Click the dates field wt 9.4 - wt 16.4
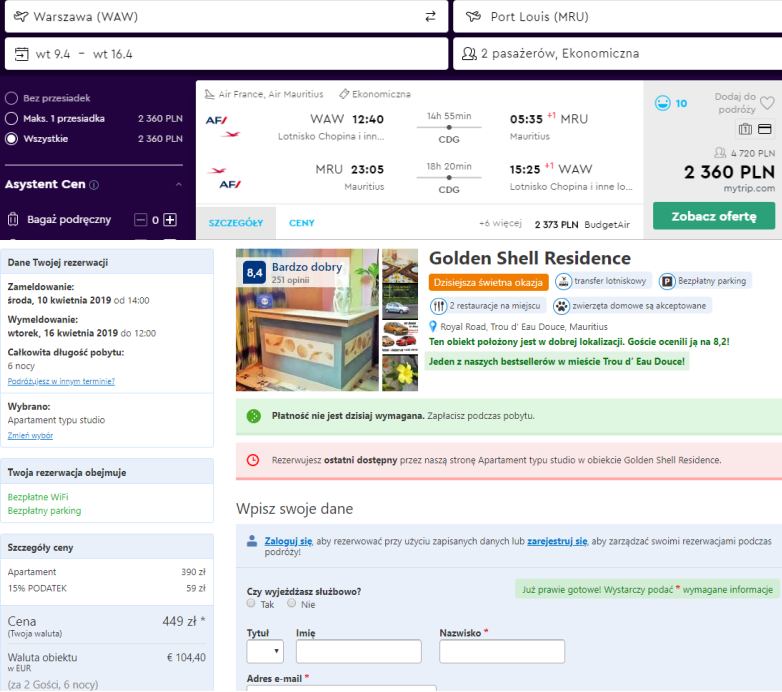The height and width of the screenshot is (692, 782). [226, 54]
